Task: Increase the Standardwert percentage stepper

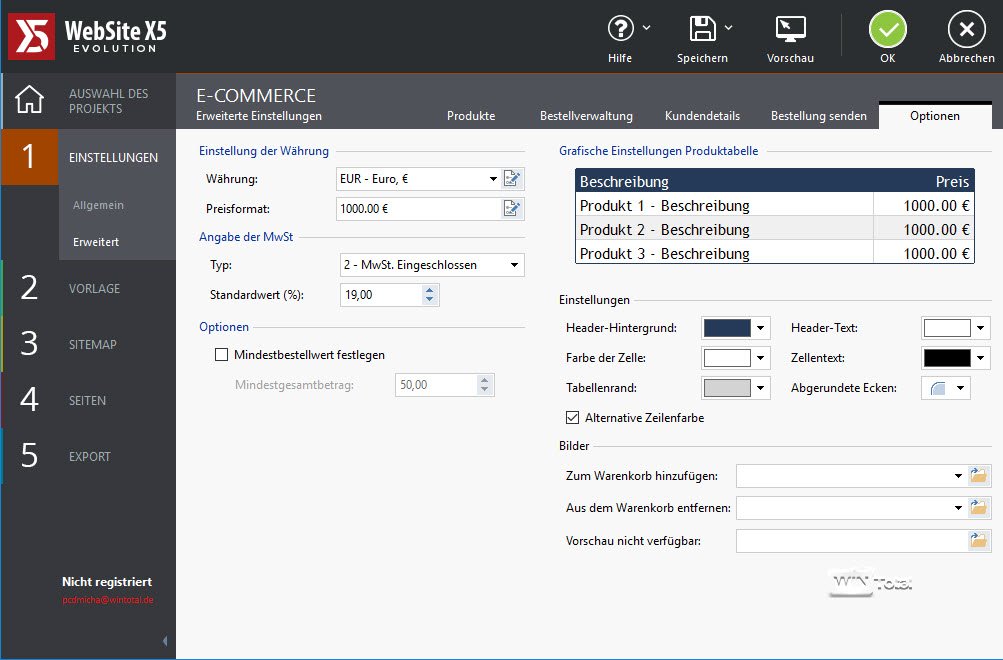Action: [429, 290]
